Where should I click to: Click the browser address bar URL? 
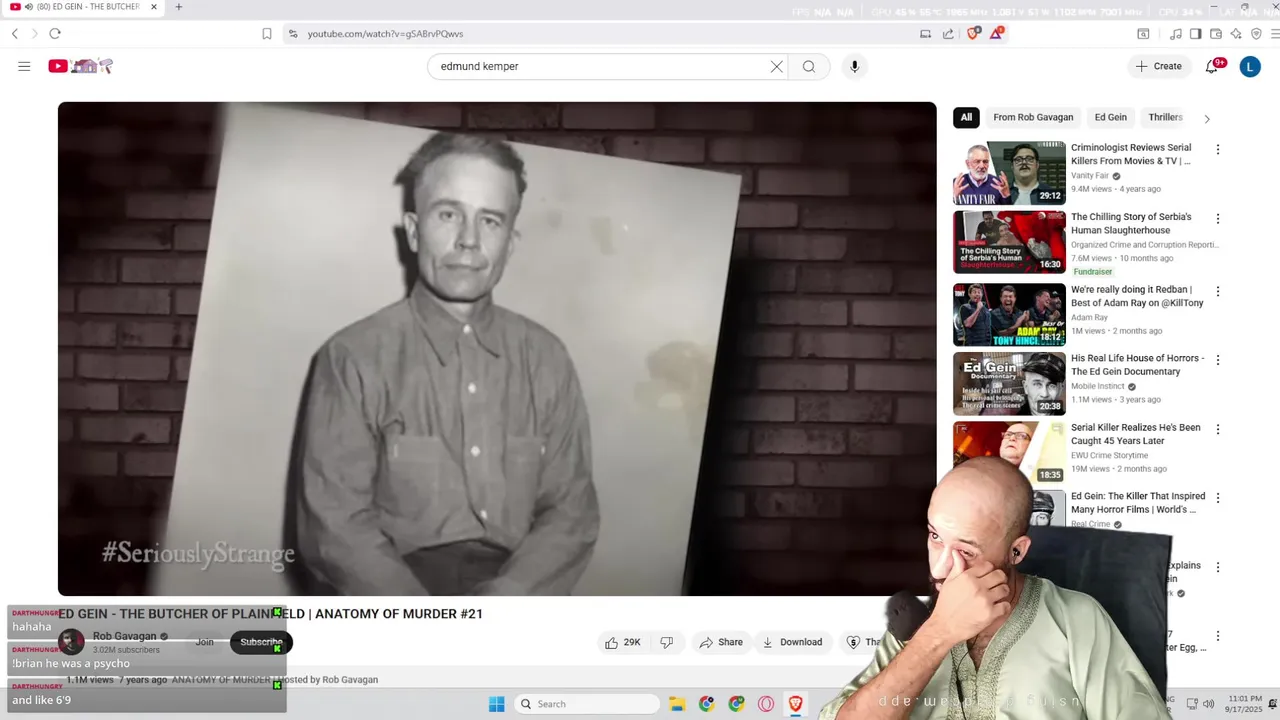(x=385, y=34)
